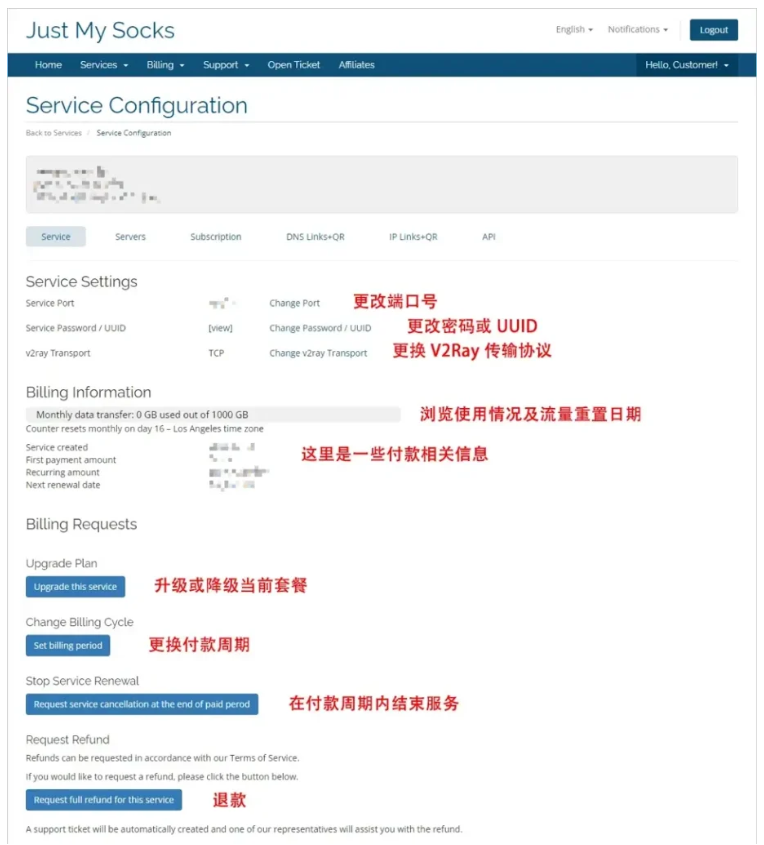Click the Counter resets monthly text
The width and height of the screenshot is (764, 845).
144,429
